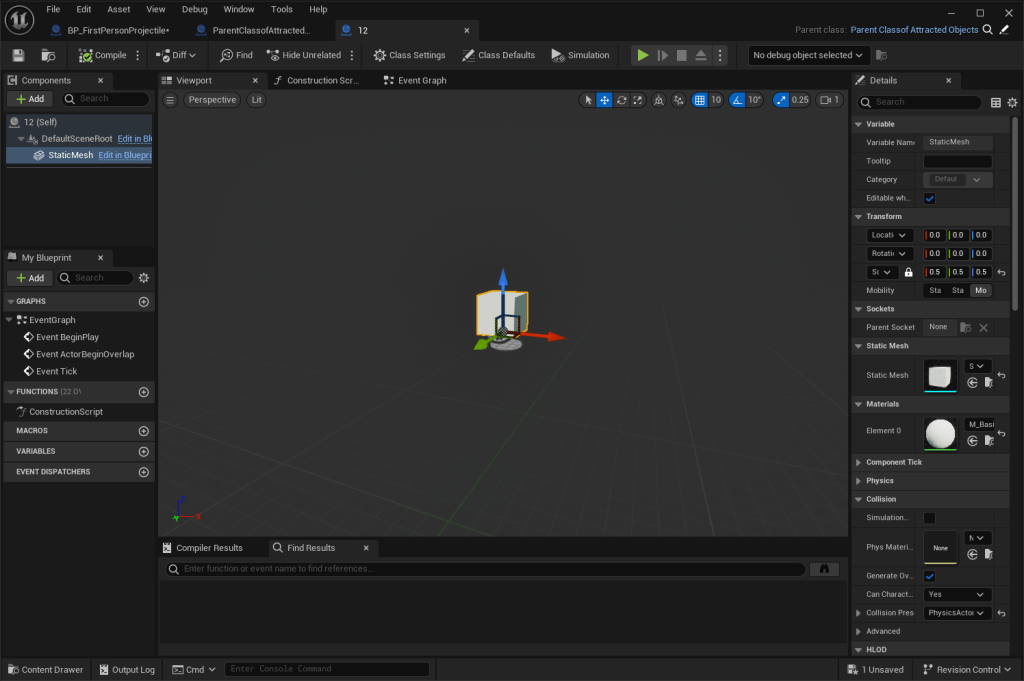Toggle the Simulation Generates Hit Events checkbox

pos(929,518)
